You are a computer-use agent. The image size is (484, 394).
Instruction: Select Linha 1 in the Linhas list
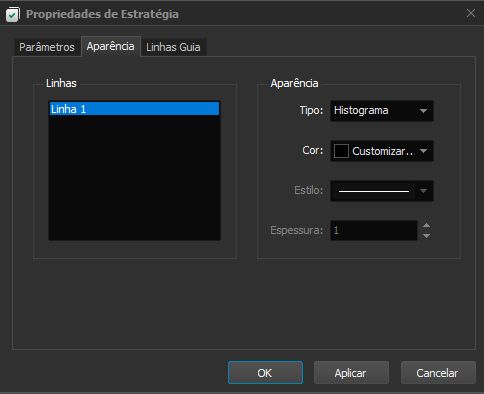pos(134,109)
